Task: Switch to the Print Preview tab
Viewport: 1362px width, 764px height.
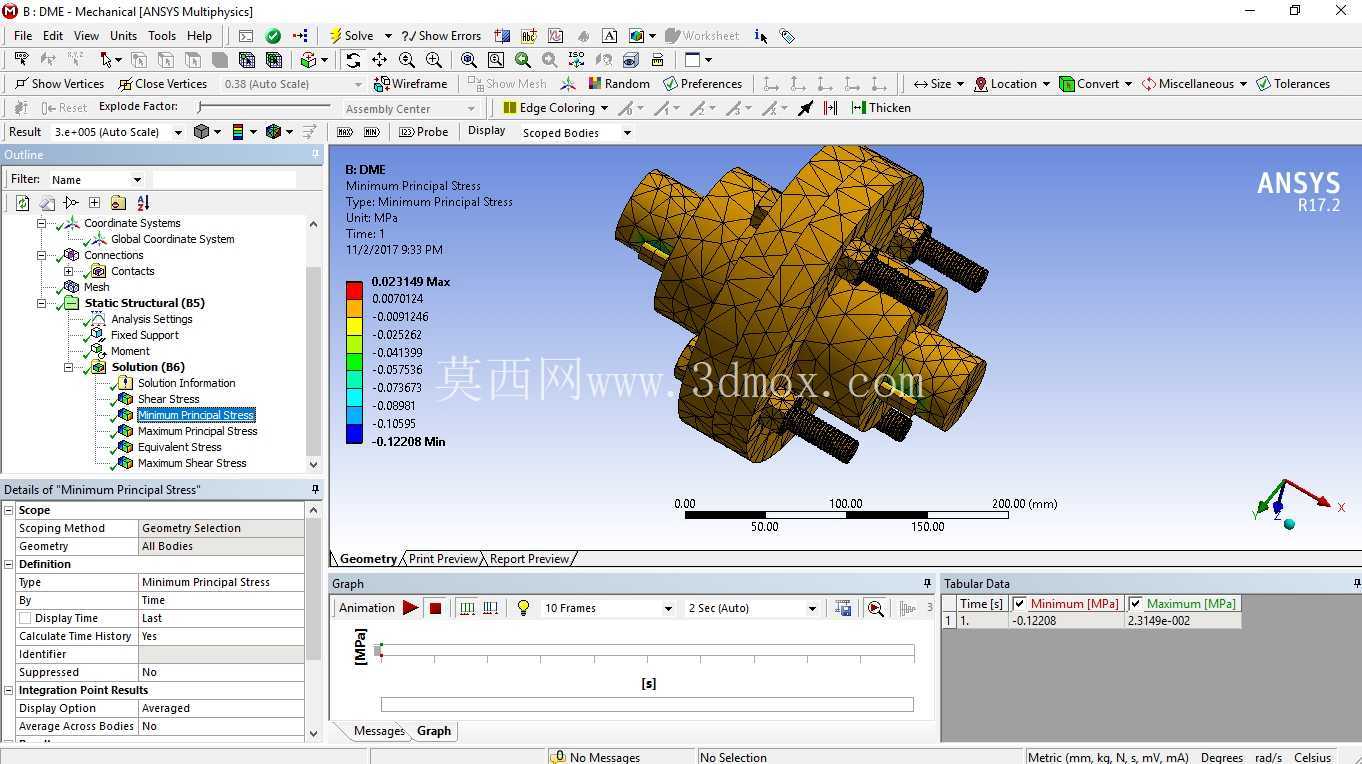Action: click(x=443, y=559)
